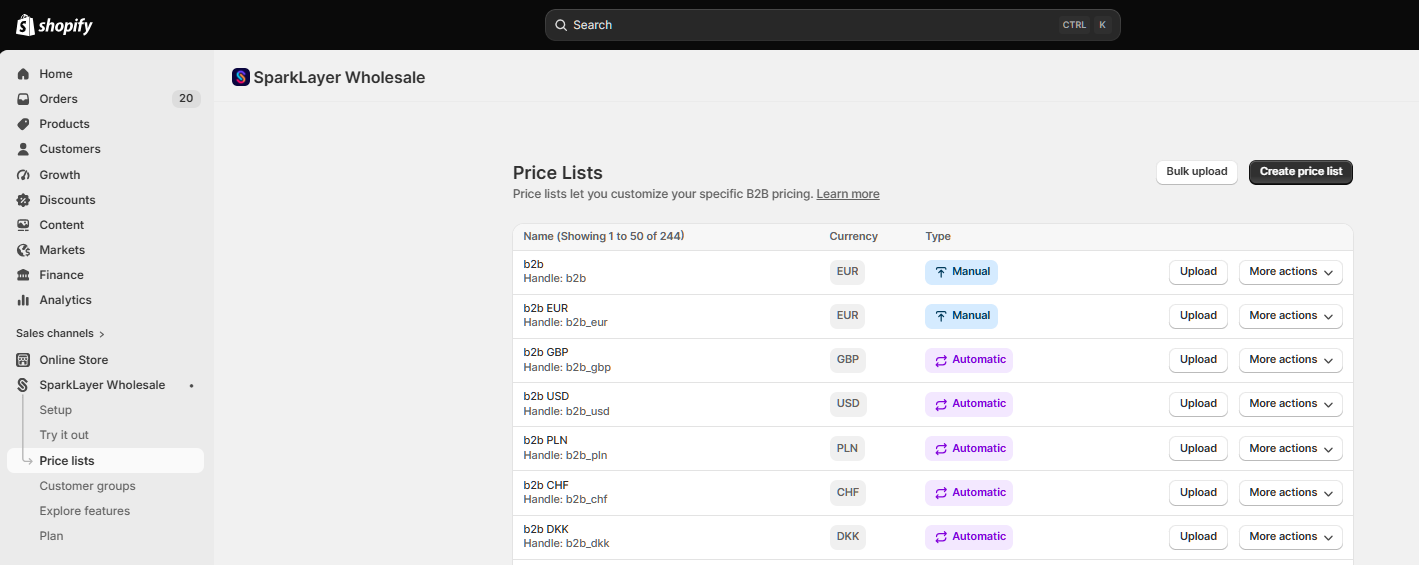Click the Online Store storefront icon
This screenshot has width=1419, height=565.
coord(23,360)
